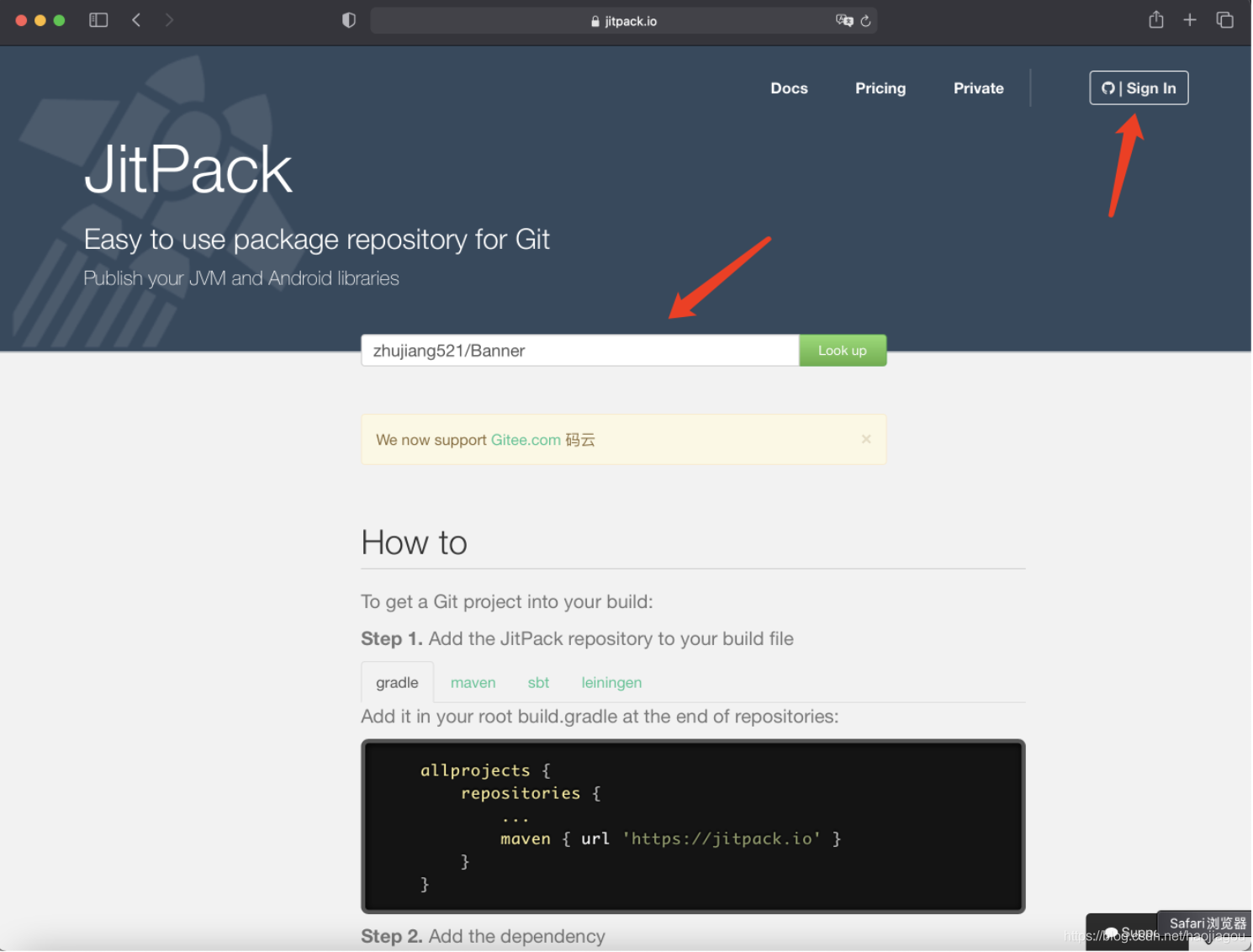Click the 'https://jitpack.io' url in code
Image resolution: width=1253 pixels, height=952 pixels.
click(722, 838)
